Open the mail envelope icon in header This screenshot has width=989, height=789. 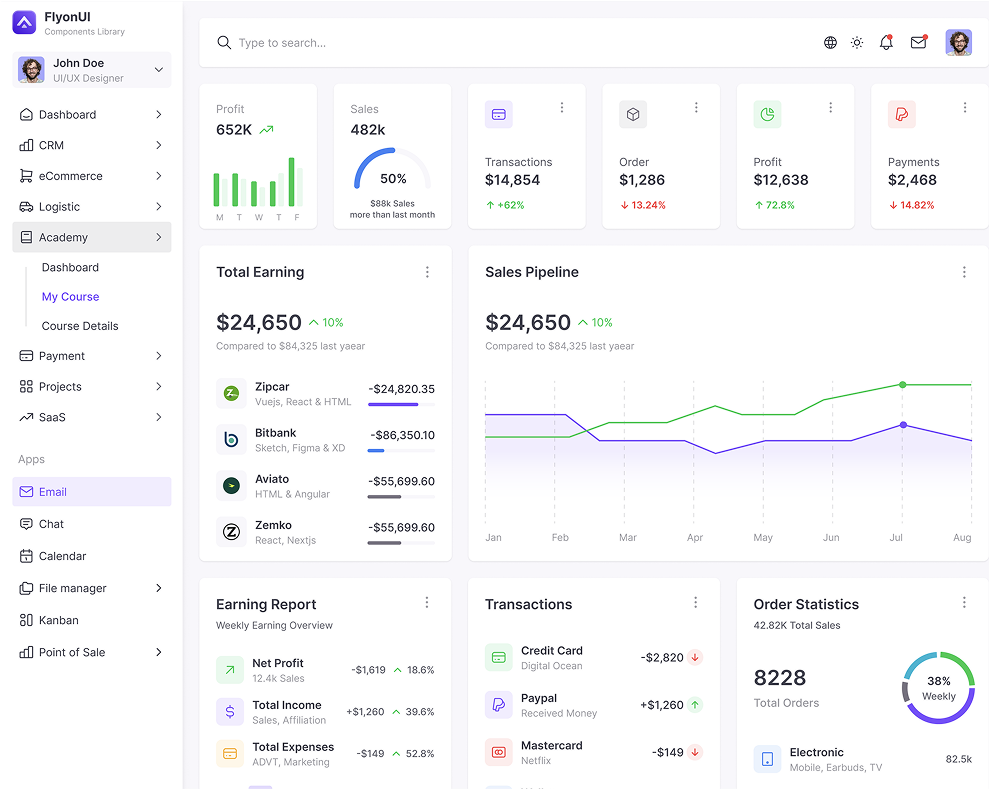coord(918,42)
